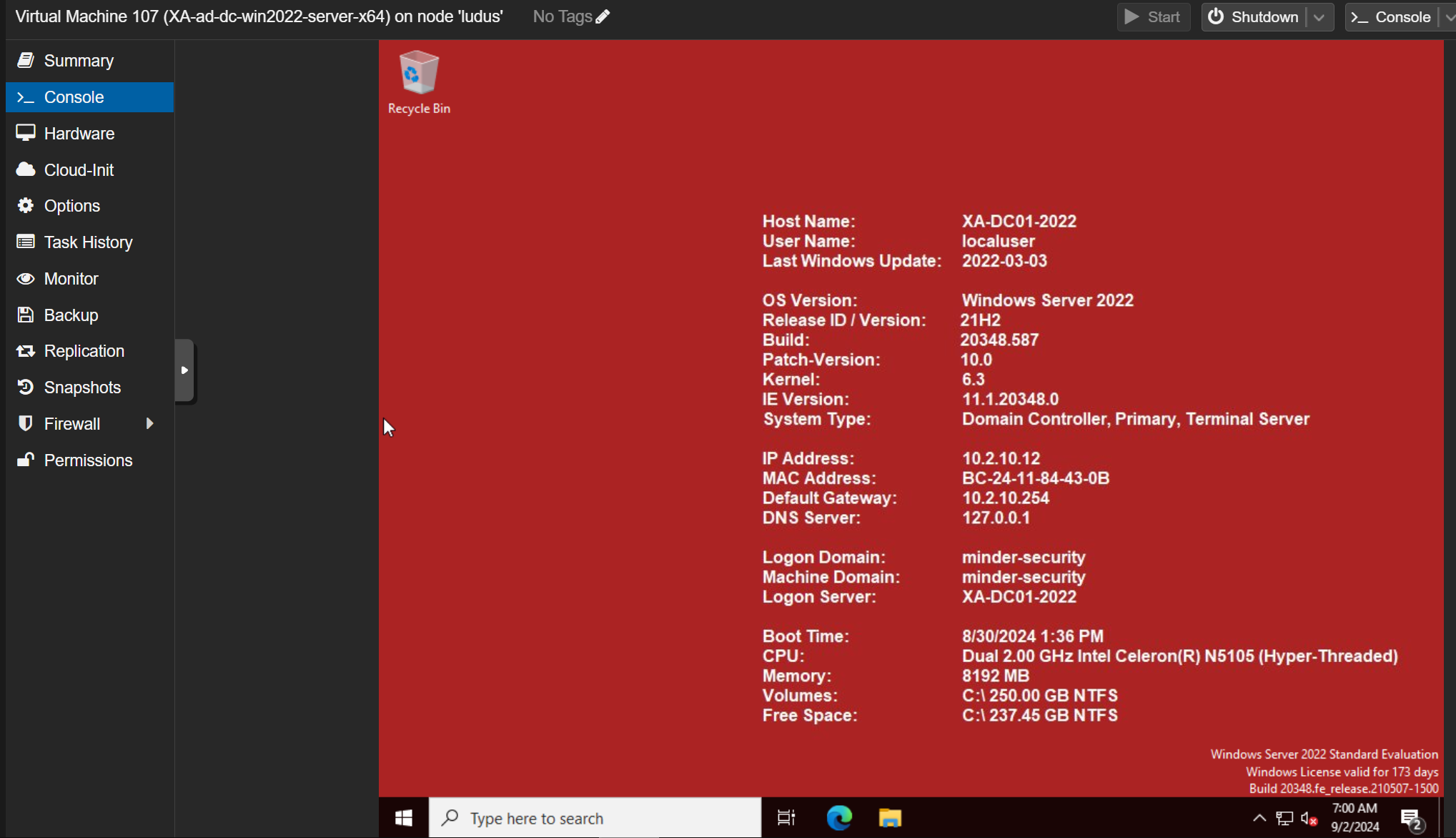Open the notification center icon
This screenshot has width=1456, height=838.
point(1410,818)
